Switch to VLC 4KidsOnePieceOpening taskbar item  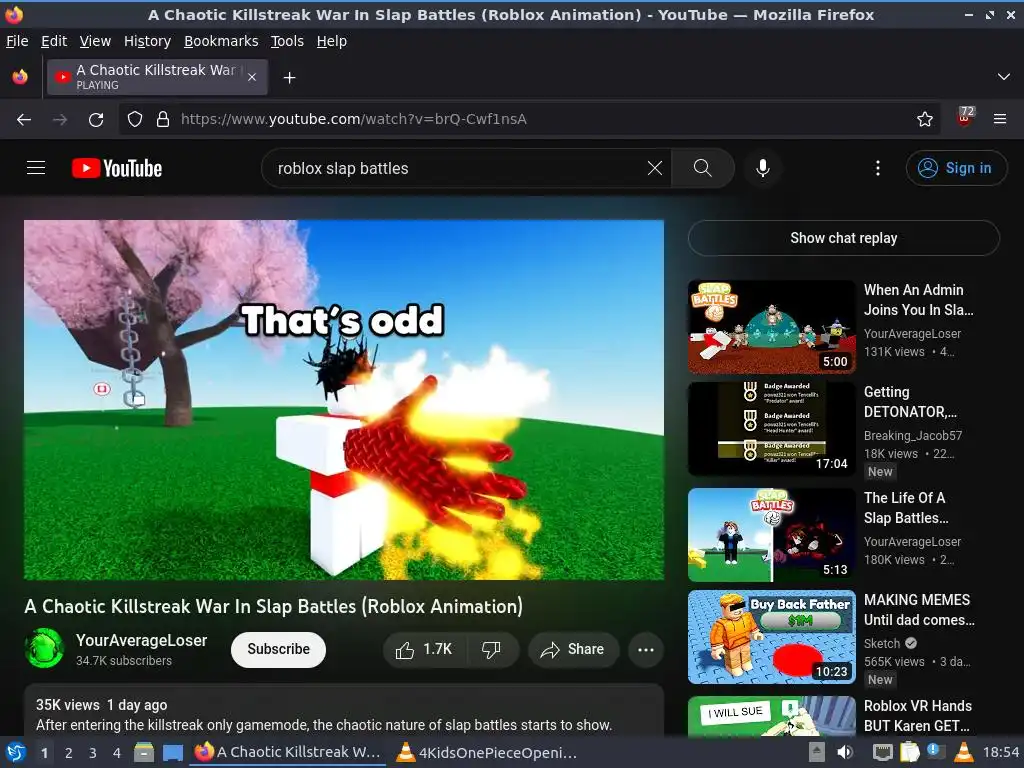(487, 752)
